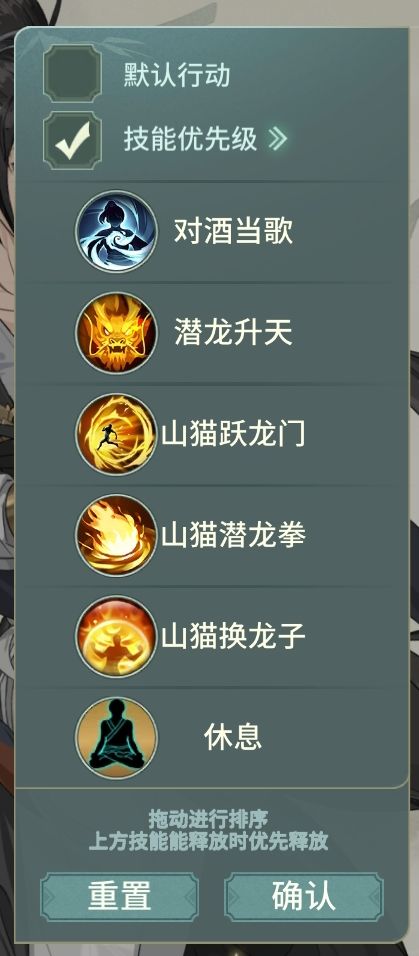This screenshot has width=419, height=956.
Task: Uncheck the 技能优先级 checkbox
Action: 73,140
